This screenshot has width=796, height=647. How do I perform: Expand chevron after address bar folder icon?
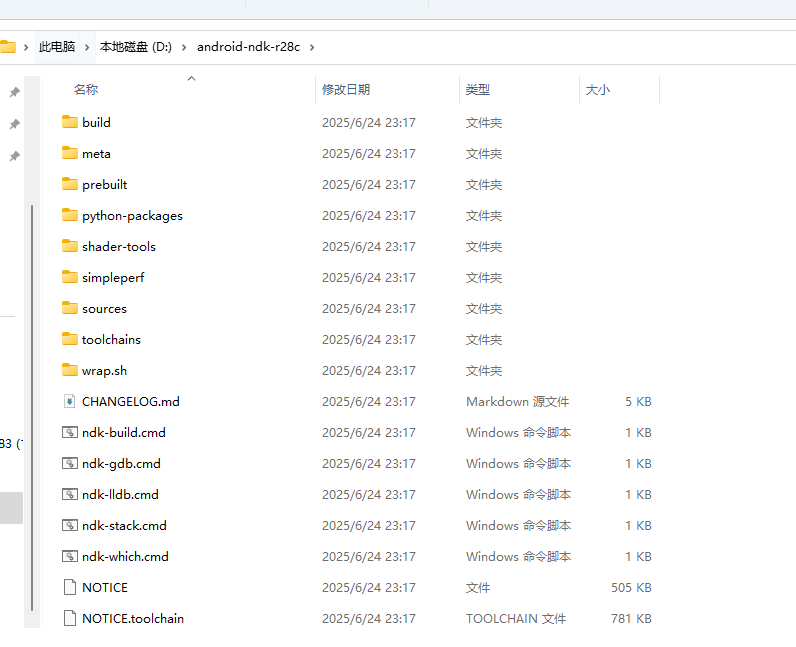(26, 47)
